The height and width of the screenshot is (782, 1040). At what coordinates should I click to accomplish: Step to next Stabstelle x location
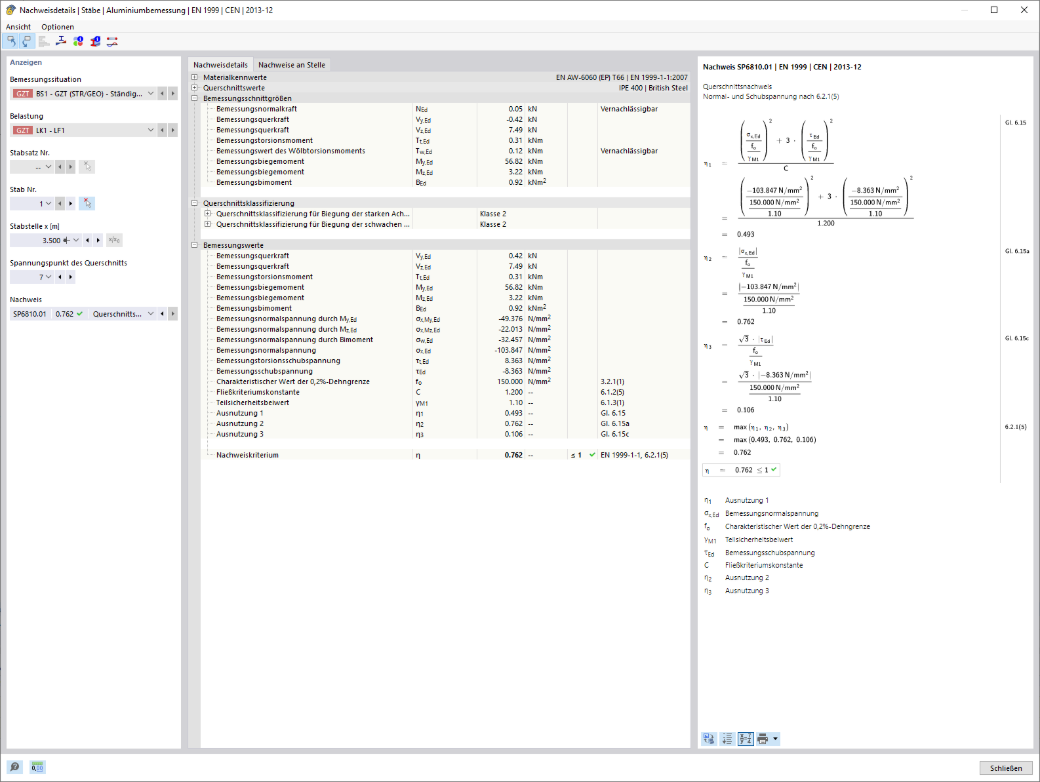(x=99, y=240)
